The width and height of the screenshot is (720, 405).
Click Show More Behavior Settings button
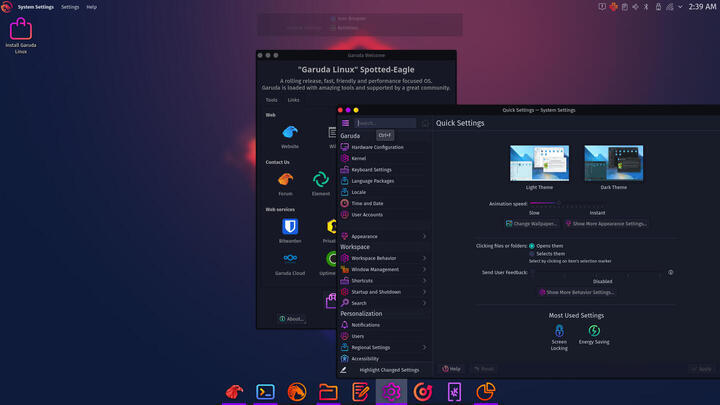coord(576,292)
